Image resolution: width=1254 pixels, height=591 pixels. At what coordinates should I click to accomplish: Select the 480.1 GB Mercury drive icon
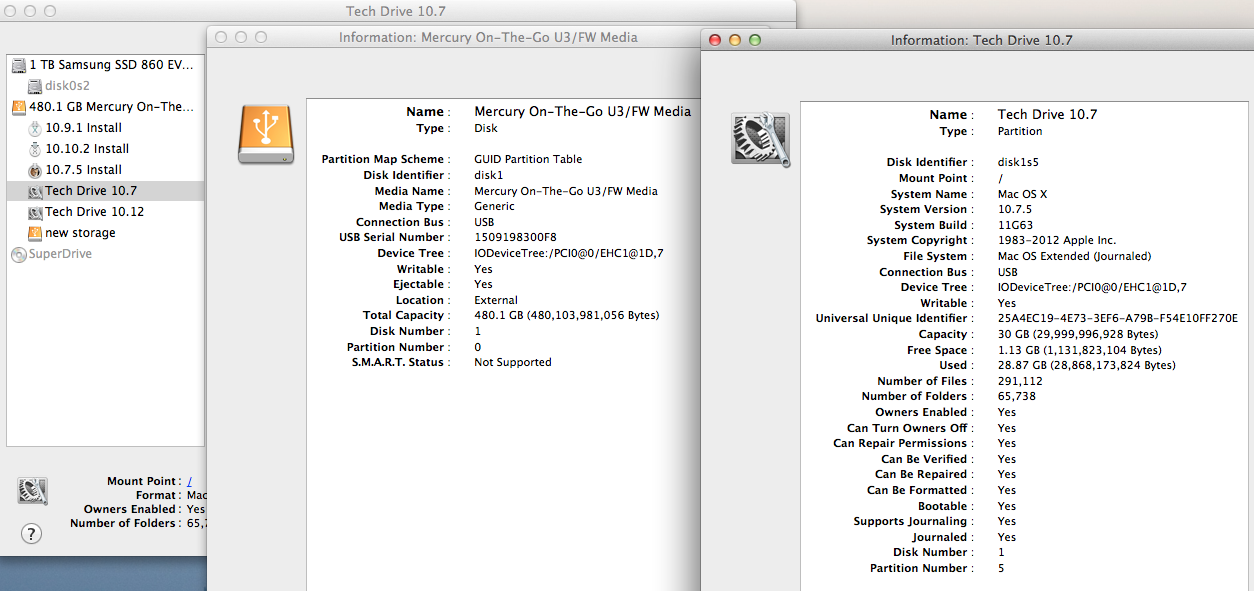(x=19, y=107)
